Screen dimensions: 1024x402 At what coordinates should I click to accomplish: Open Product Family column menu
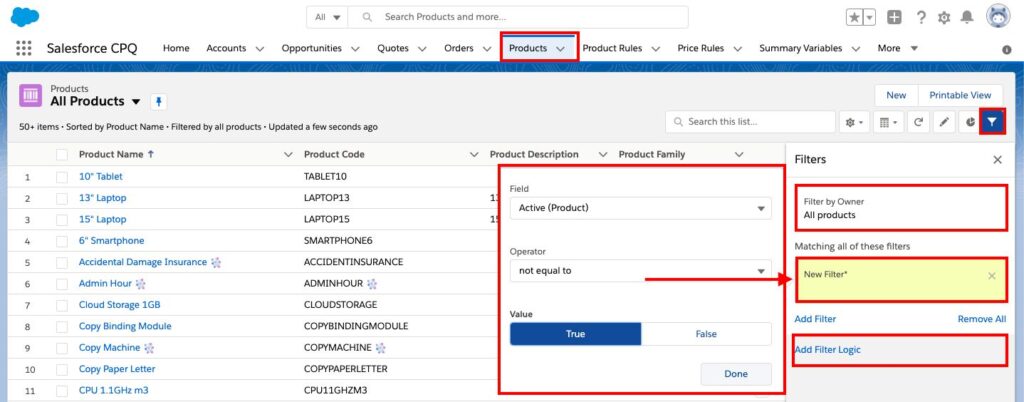click(739, 155)
